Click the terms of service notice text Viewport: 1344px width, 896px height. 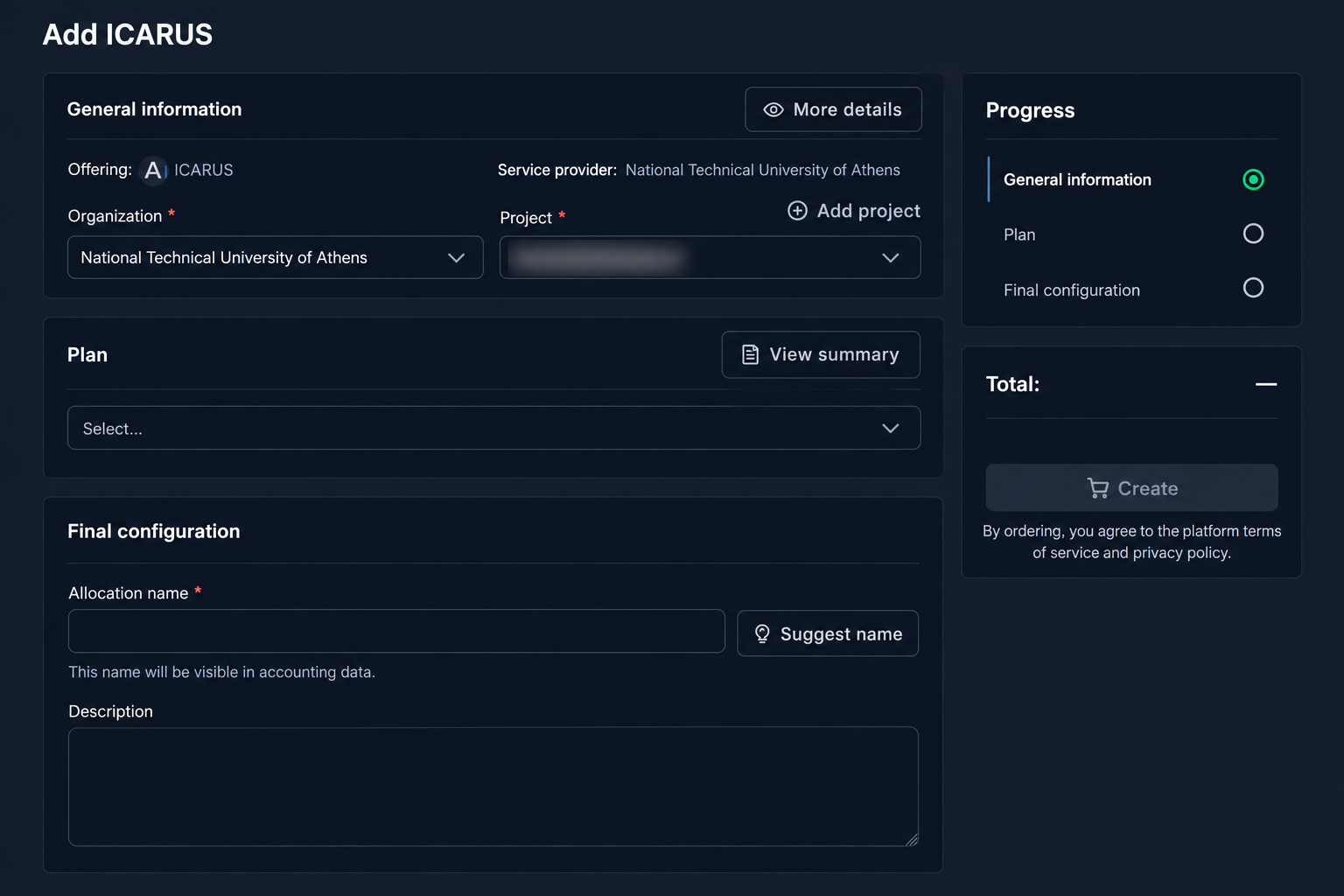1131,542
